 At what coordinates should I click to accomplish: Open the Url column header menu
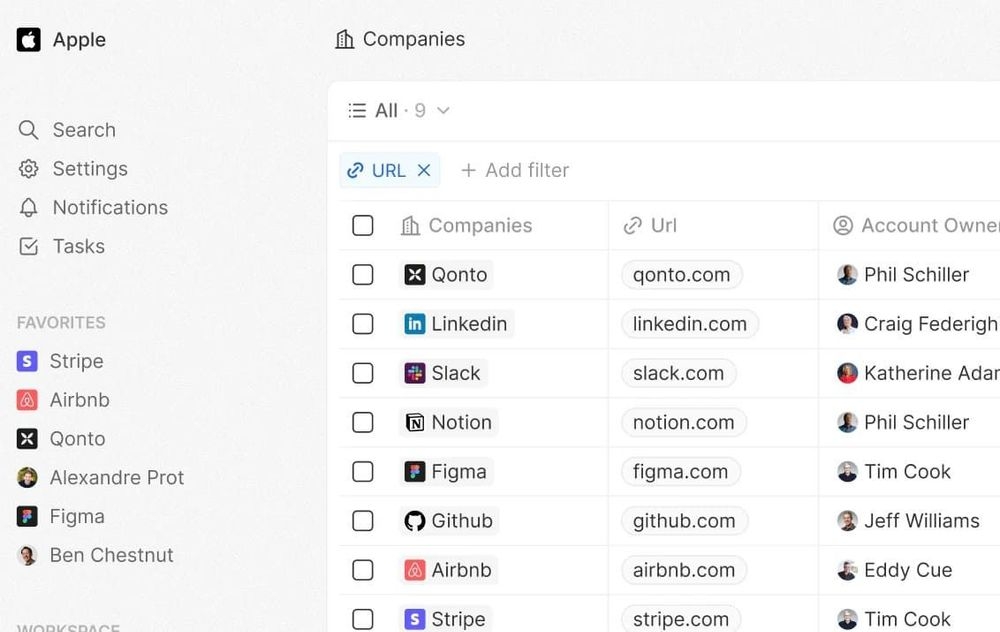click(x=663, y=226)
